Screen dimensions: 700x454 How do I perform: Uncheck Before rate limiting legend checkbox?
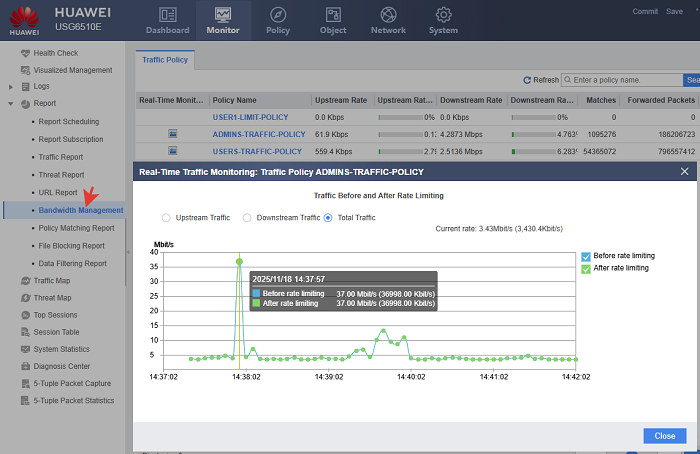(587, 256)
